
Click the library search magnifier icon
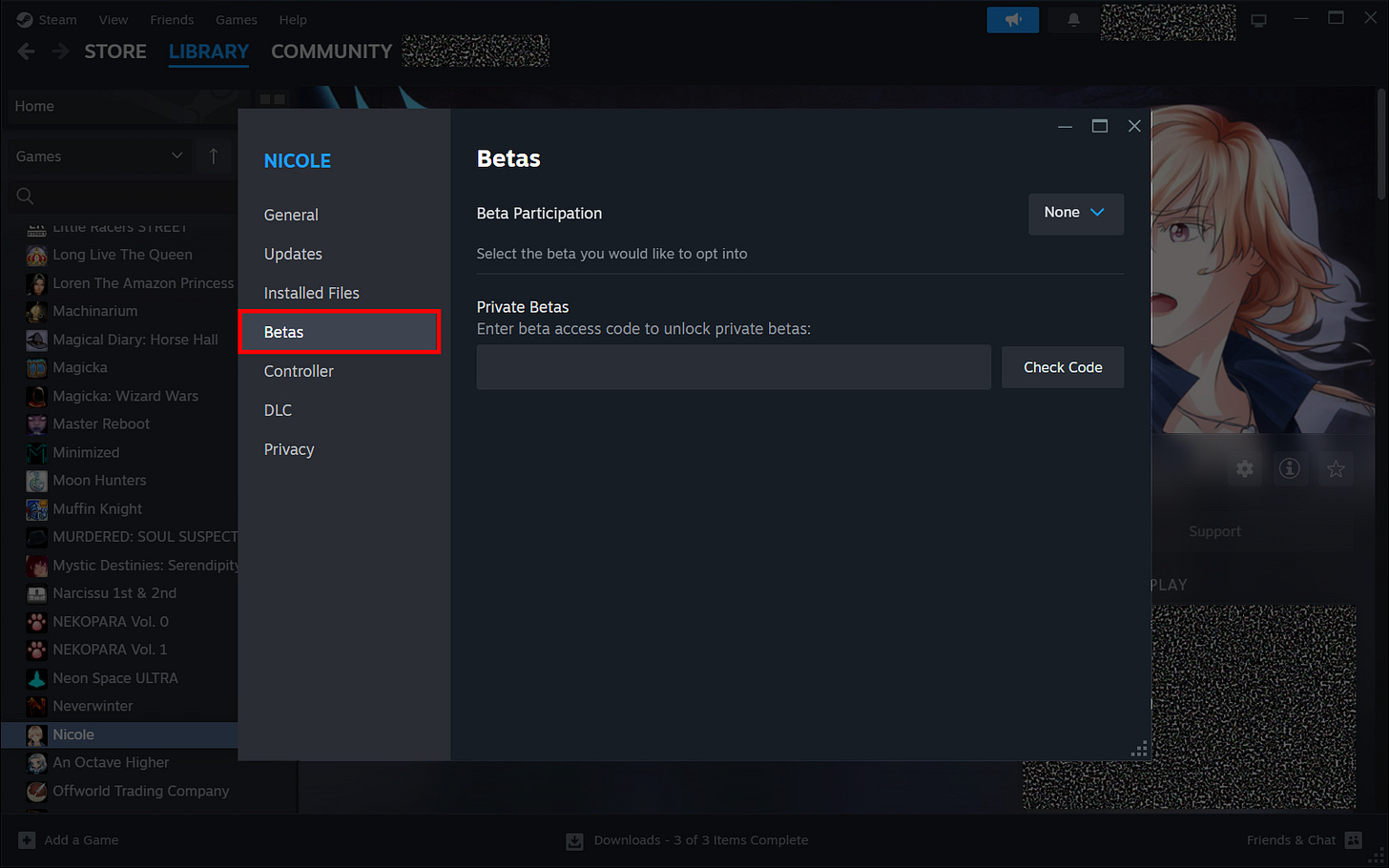pyautogui.click(x=26, y=196)
